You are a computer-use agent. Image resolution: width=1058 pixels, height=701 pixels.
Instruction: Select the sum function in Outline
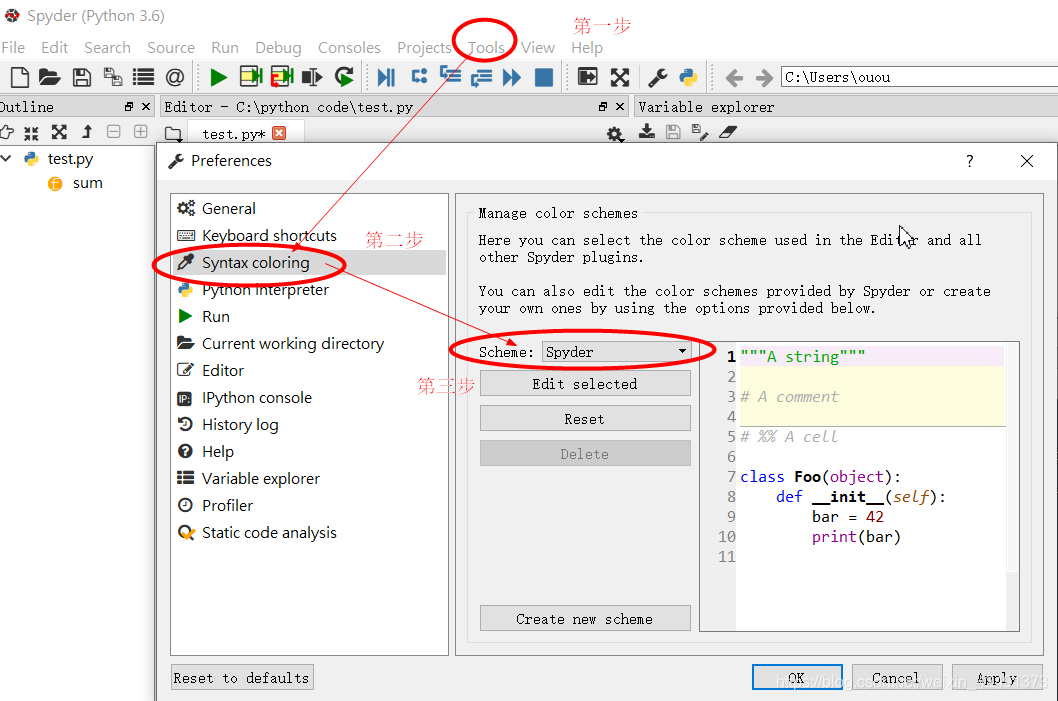click(x=88, y=184)
